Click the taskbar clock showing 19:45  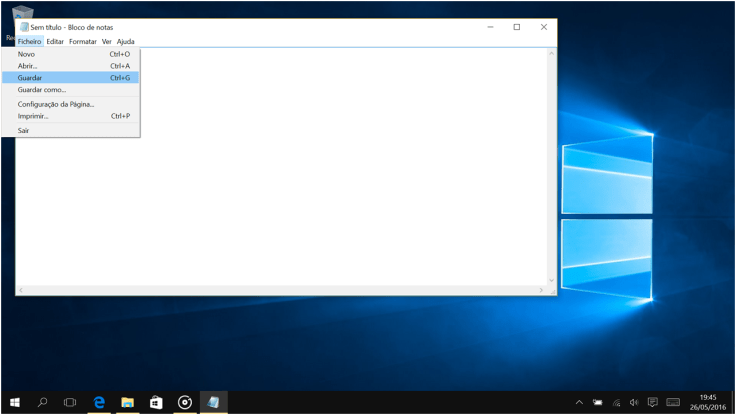tap(708, 402)
